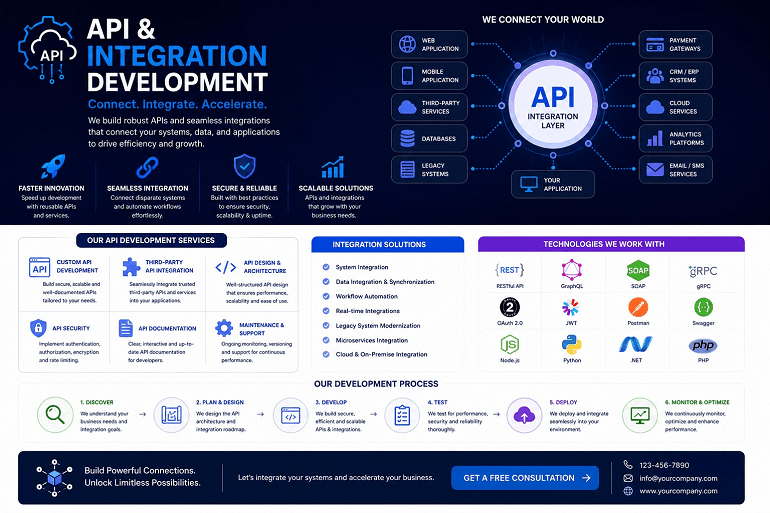Viewport: 770px width, 513px height.
Task: Click the Third-Party Services cloud icon
Action: (408, 107)
